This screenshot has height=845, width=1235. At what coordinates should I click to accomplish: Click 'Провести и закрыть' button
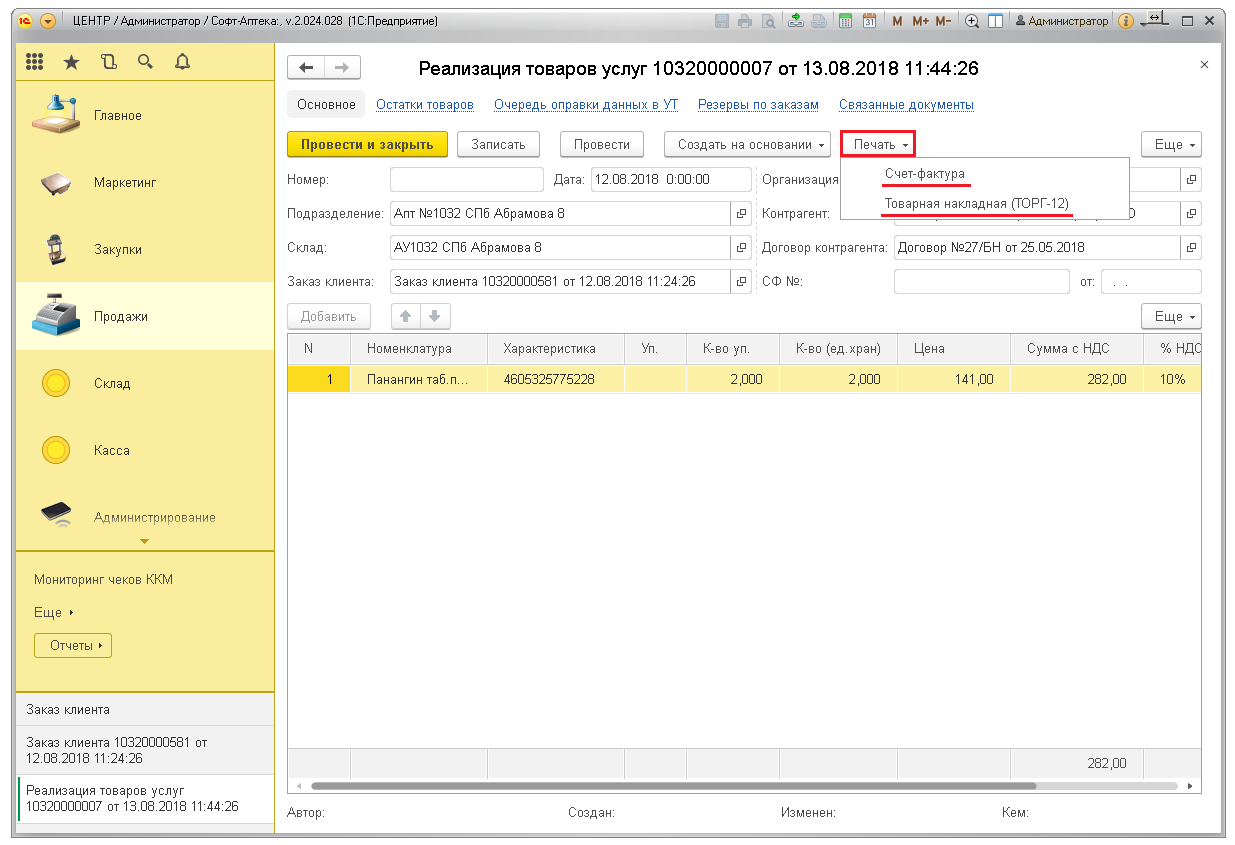click(367, 144)
